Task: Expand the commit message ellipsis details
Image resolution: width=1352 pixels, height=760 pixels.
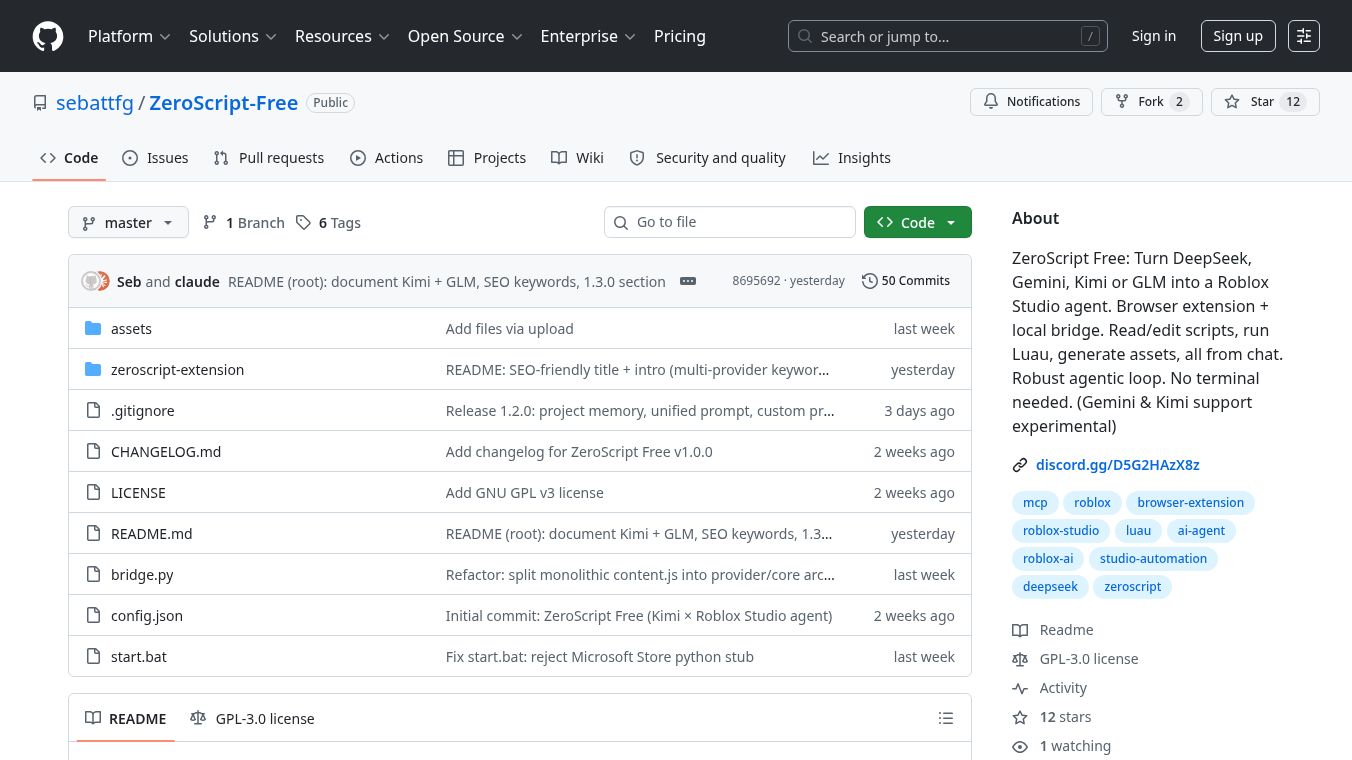Action: coord(688,281)
